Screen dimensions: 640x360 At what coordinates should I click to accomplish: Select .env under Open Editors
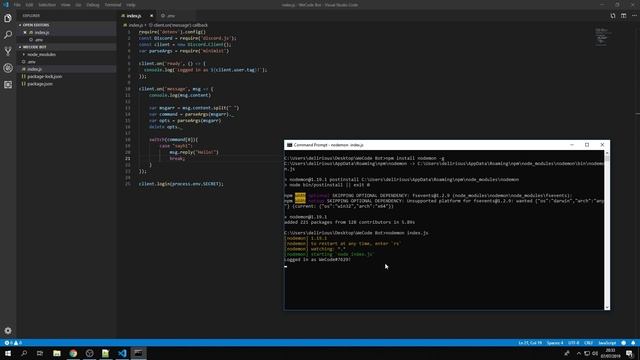[x=39, y=40]
